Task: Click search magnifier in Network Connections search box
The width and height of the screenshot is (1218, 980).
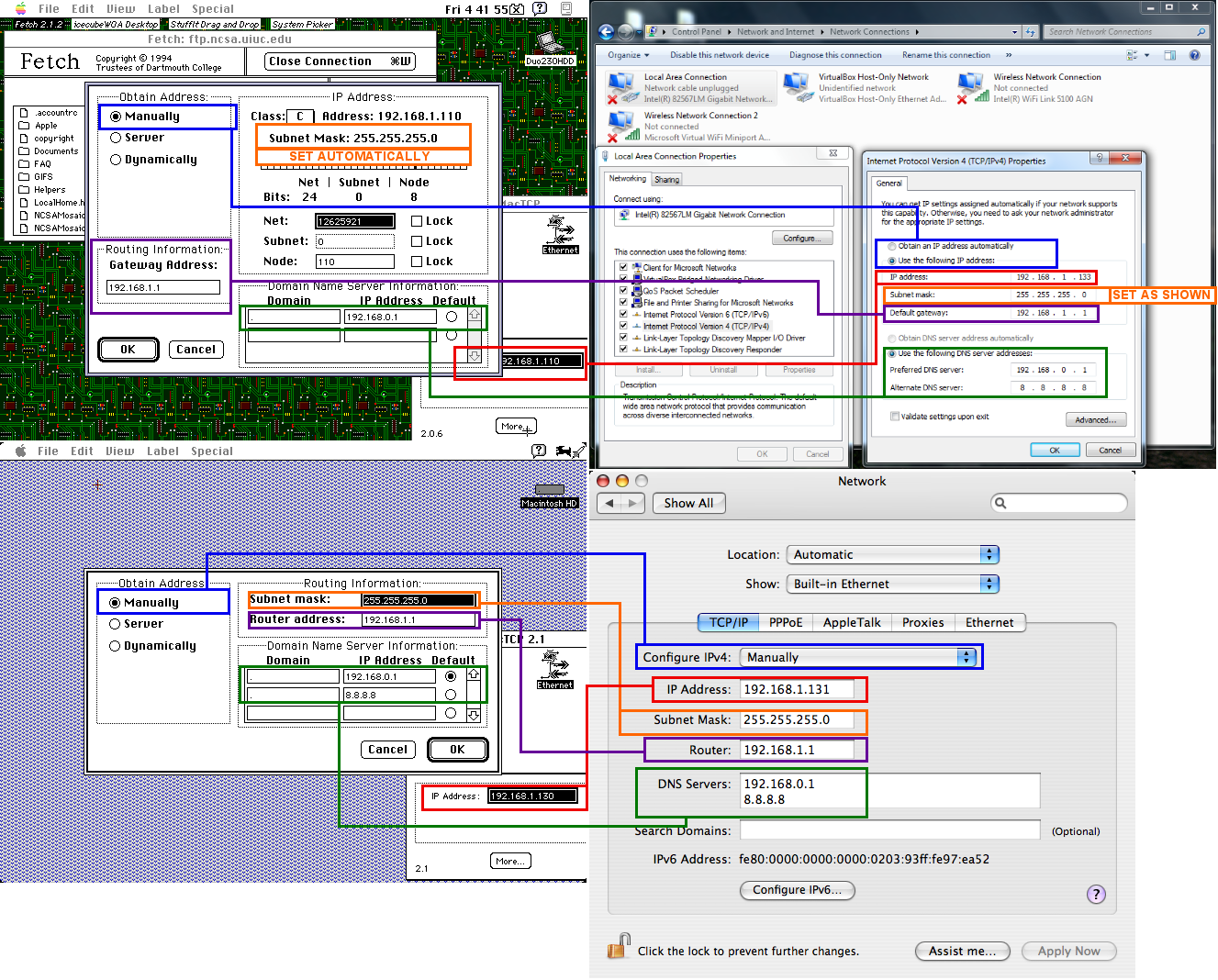Action: (1201, 32)
